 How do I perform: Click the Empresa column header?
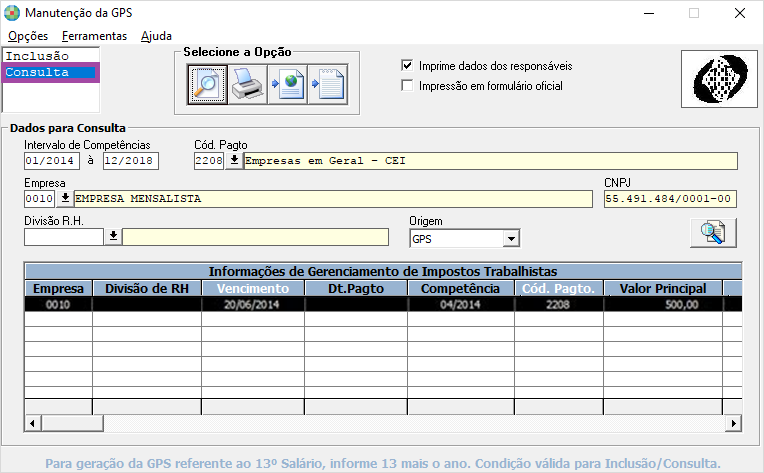coord(58,288)
